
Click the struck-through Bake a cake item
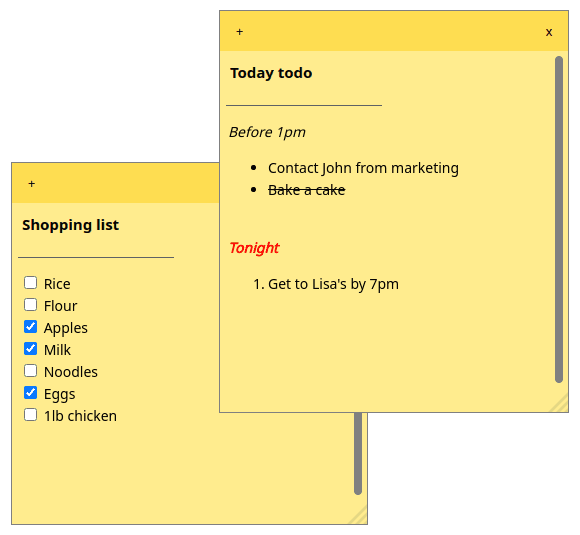tap(307, 190)
